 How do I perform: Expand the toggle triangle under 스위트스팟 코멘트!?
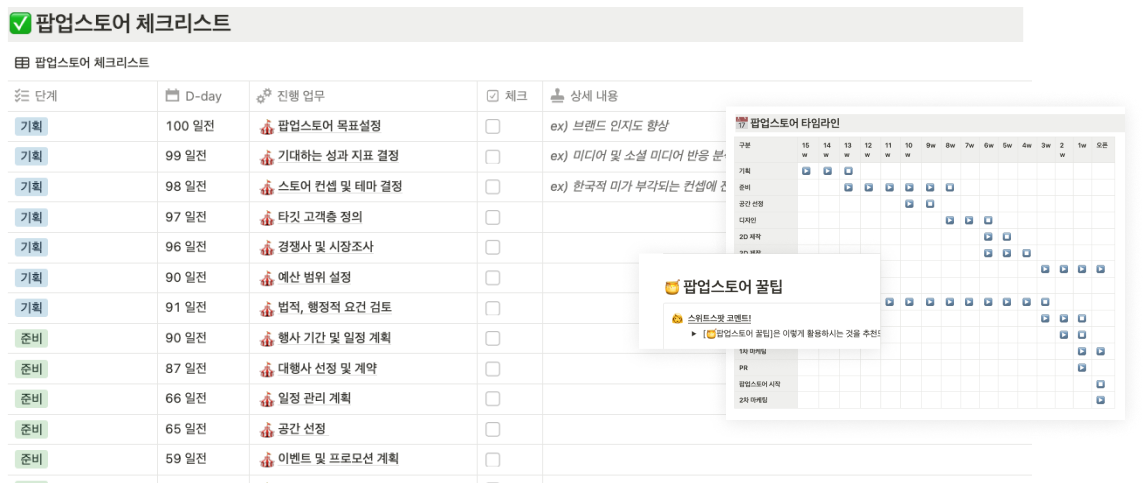(694, 334)
